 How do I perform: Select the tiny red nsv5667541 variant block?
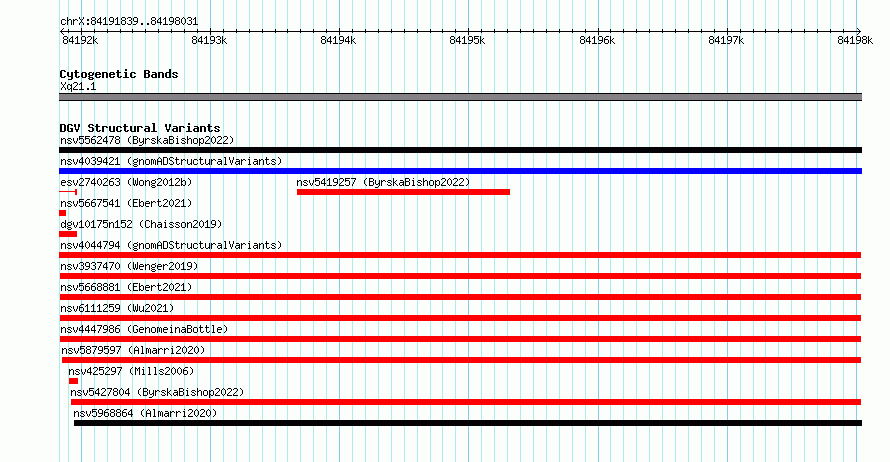coord(62,213)
